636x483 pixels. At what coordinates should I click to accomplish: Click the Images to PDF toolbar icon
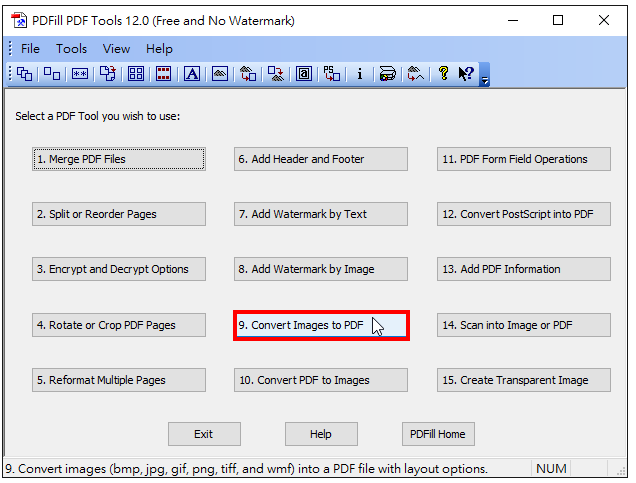pyautogui.click(x=248, y=74)
